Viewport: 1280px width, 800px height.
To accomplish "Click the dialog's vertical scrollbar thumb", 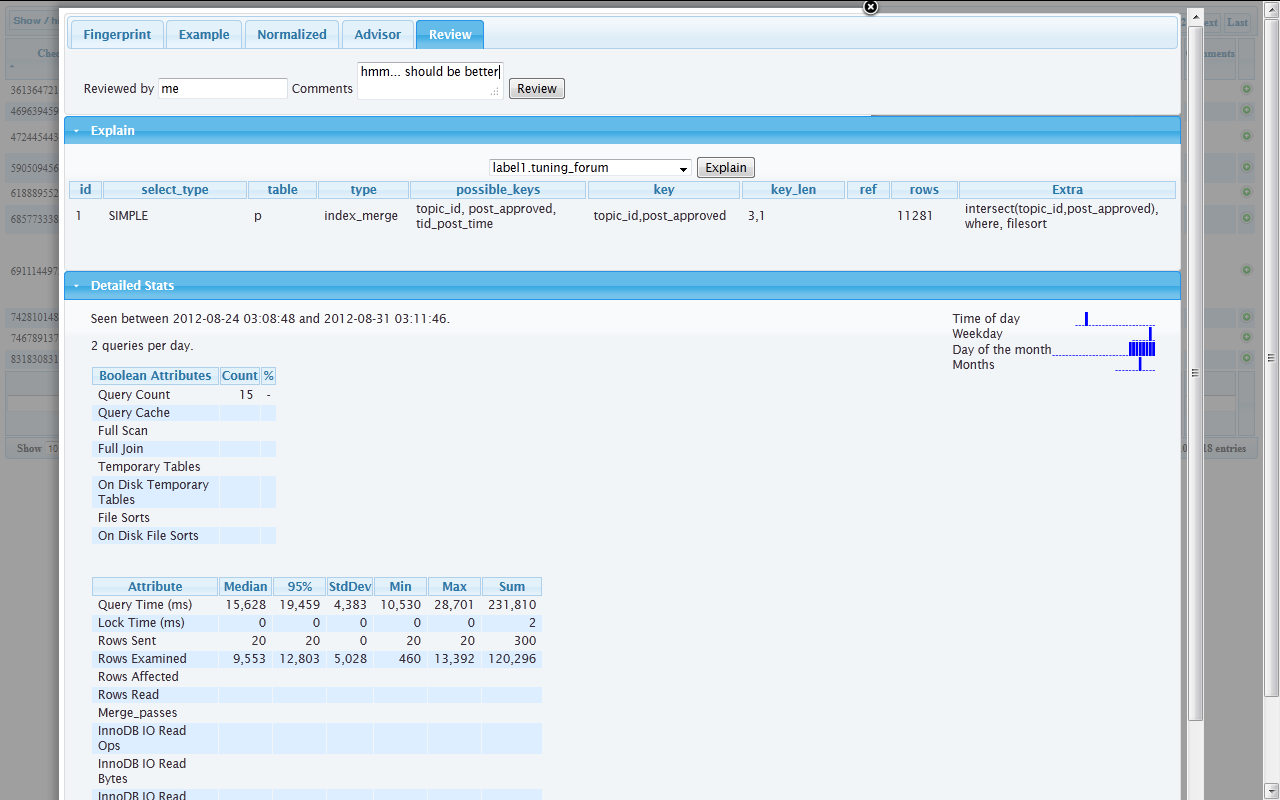I will pos(1194,370).
